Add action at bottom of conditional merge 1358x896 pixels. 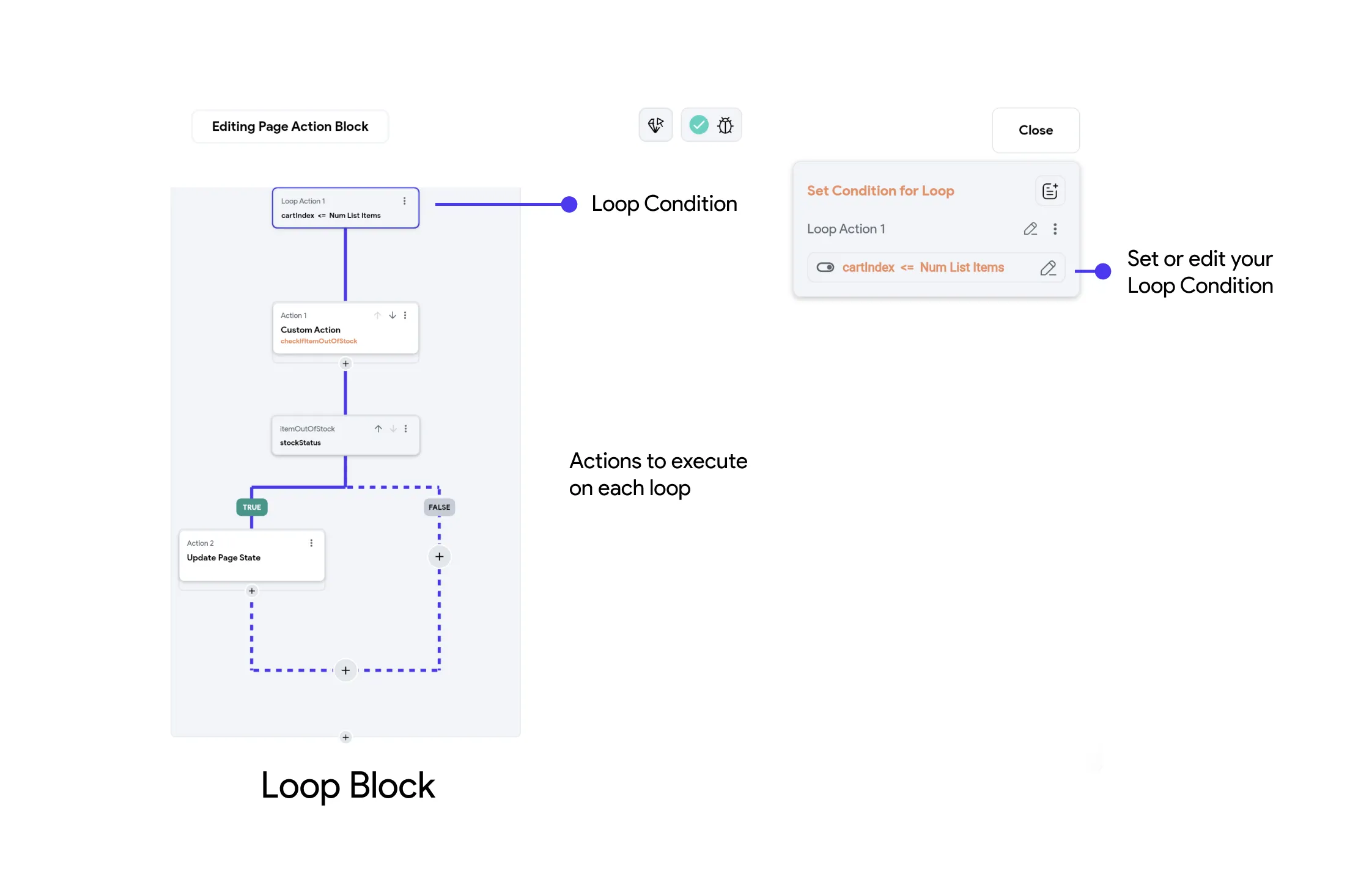[x=345, y=670]
